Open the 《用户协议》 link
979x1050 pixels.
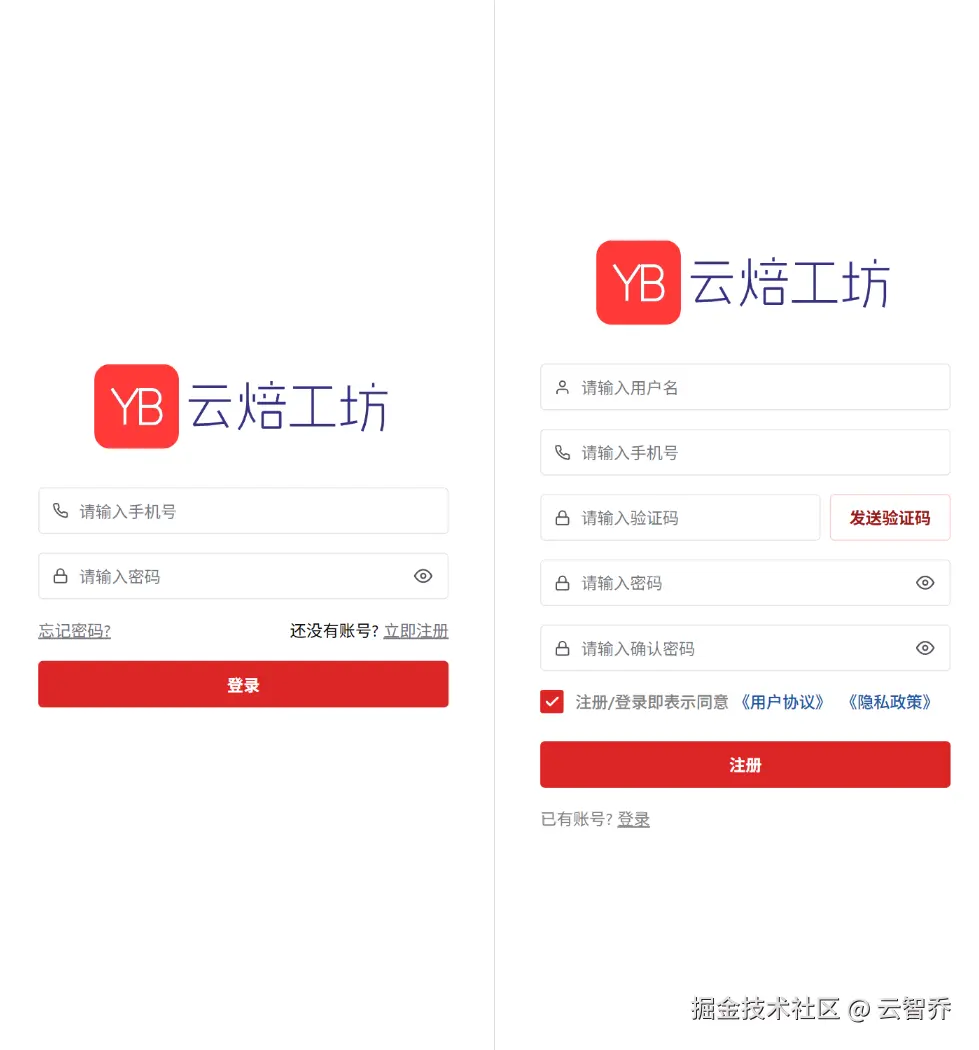782,702
